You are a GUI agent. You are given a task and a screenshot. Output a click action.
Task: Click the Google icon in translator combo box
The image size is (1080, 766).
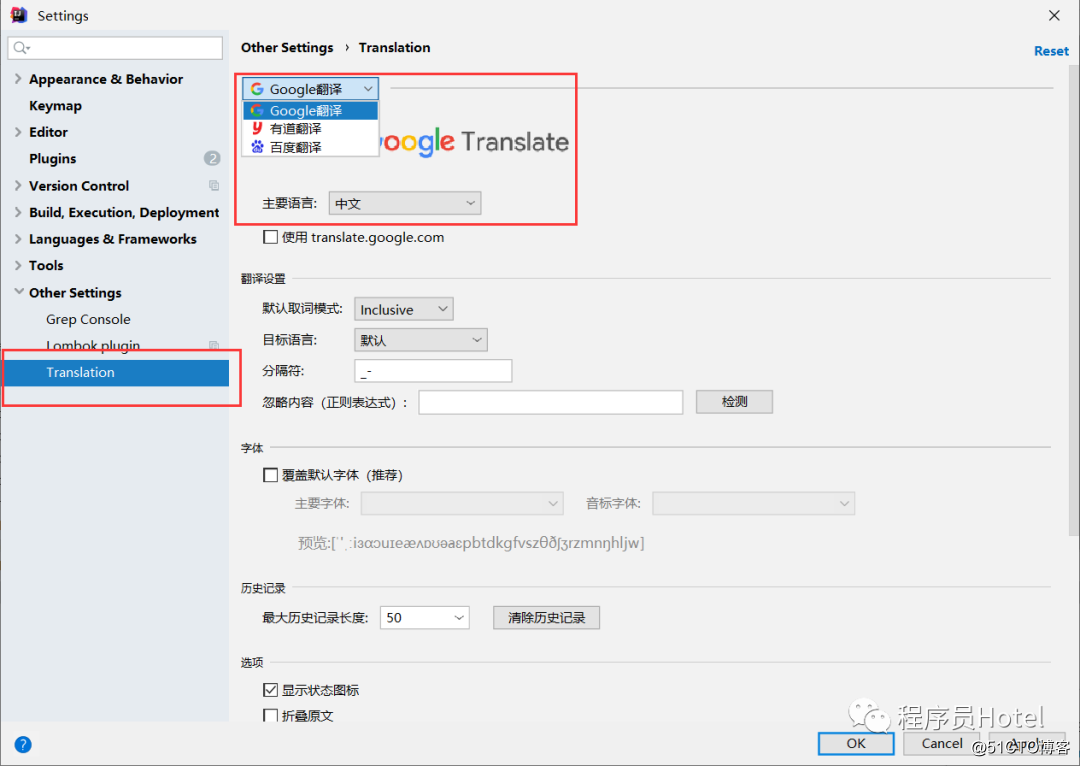[257, 89]
